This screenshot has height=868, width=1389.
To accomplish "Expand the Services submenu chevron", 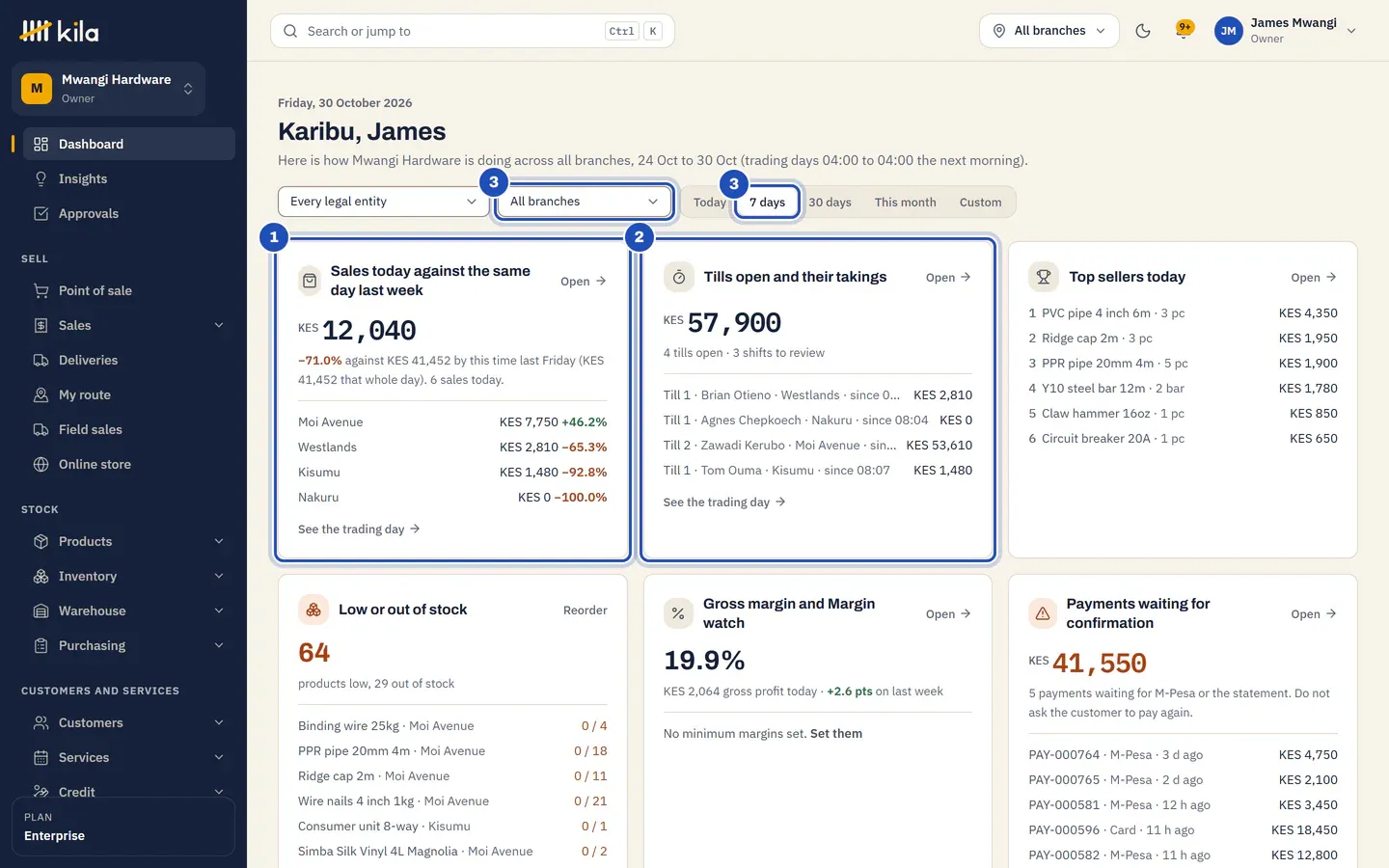I will pos(219,757).
